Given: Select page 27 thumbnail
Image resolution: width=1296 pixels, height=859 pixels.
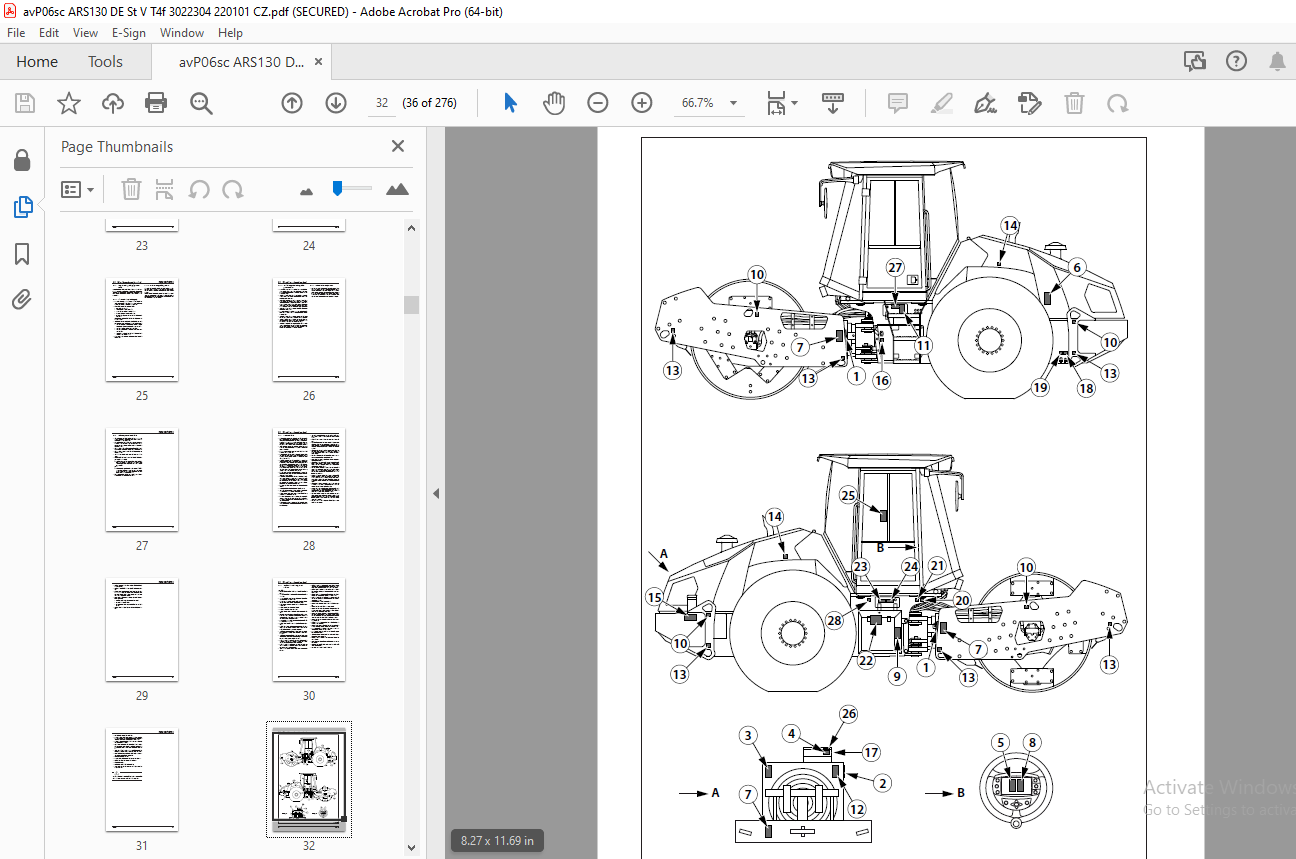Looking at the screenshot, I should coord(142,480).
